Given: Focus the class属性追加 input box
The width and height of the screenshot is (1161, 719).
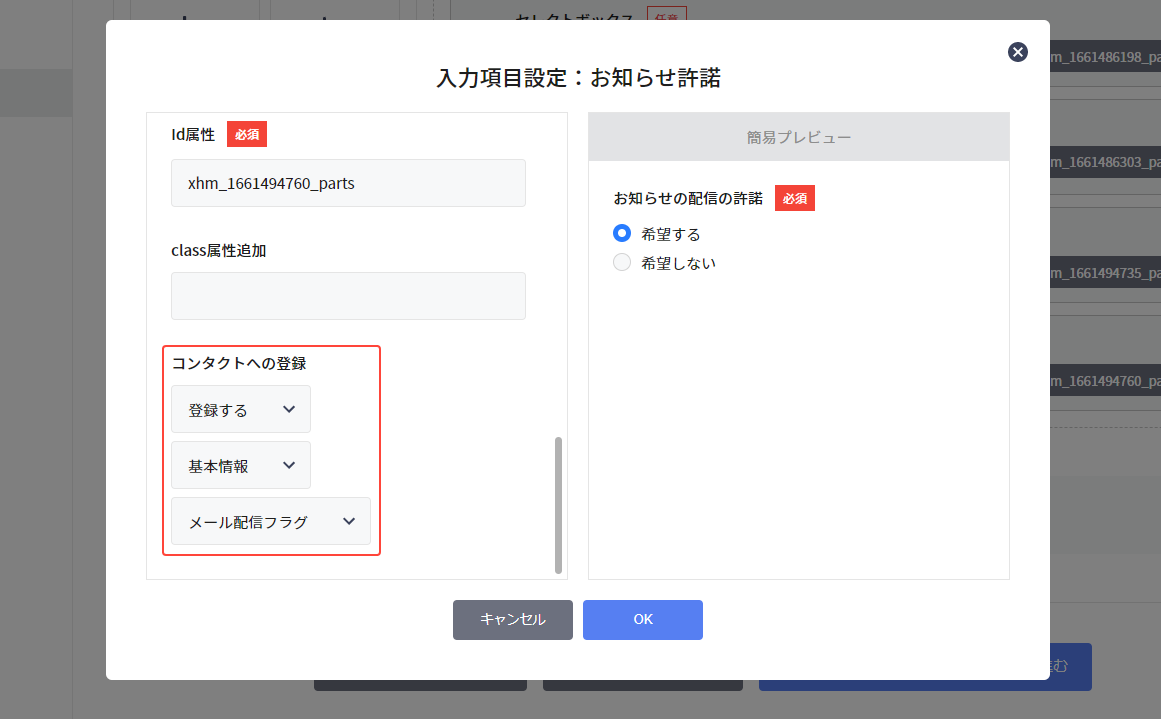Looking at the screenshot, I should [348, 296].
